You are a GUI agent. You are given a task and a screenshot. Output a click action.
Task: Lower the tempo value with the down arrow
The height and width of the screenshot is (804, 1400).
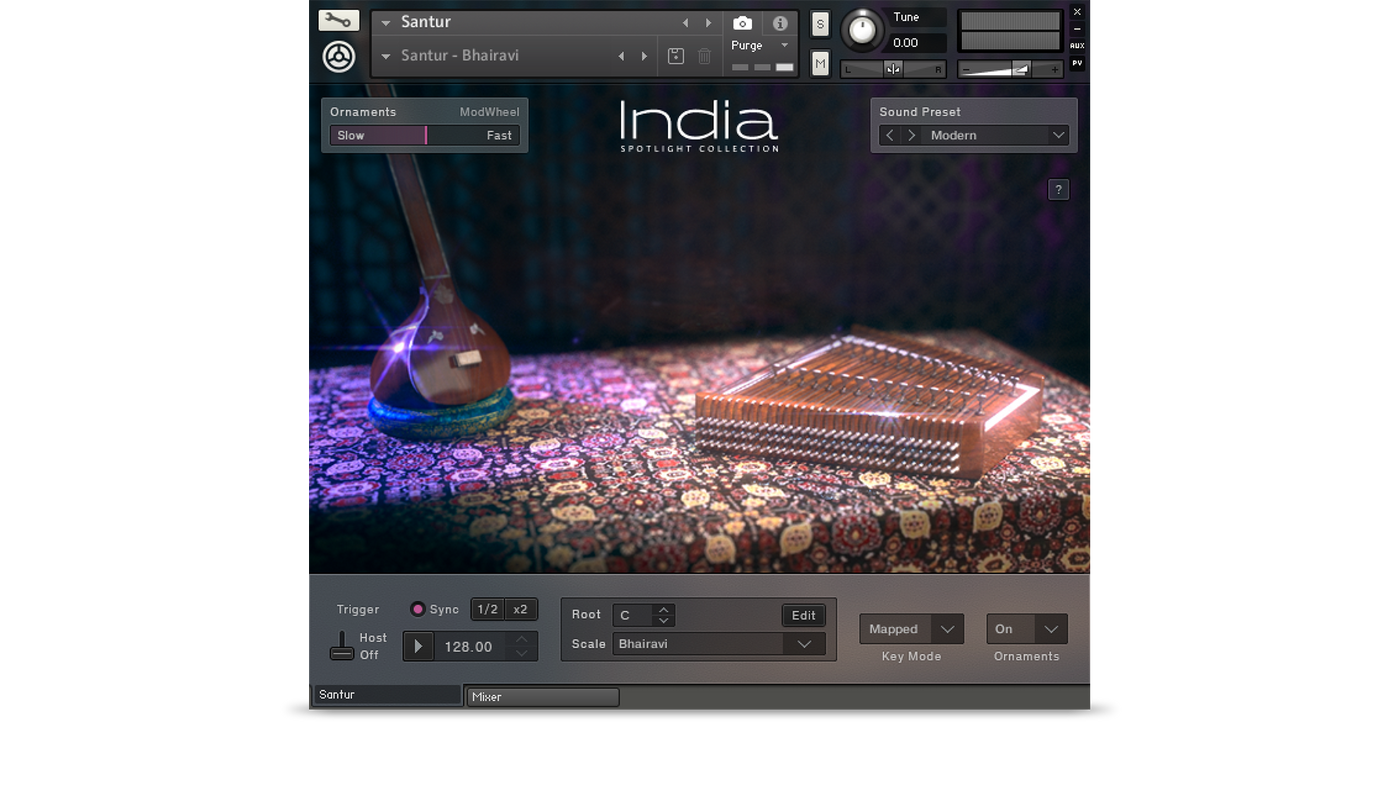(x=522, y=654)
